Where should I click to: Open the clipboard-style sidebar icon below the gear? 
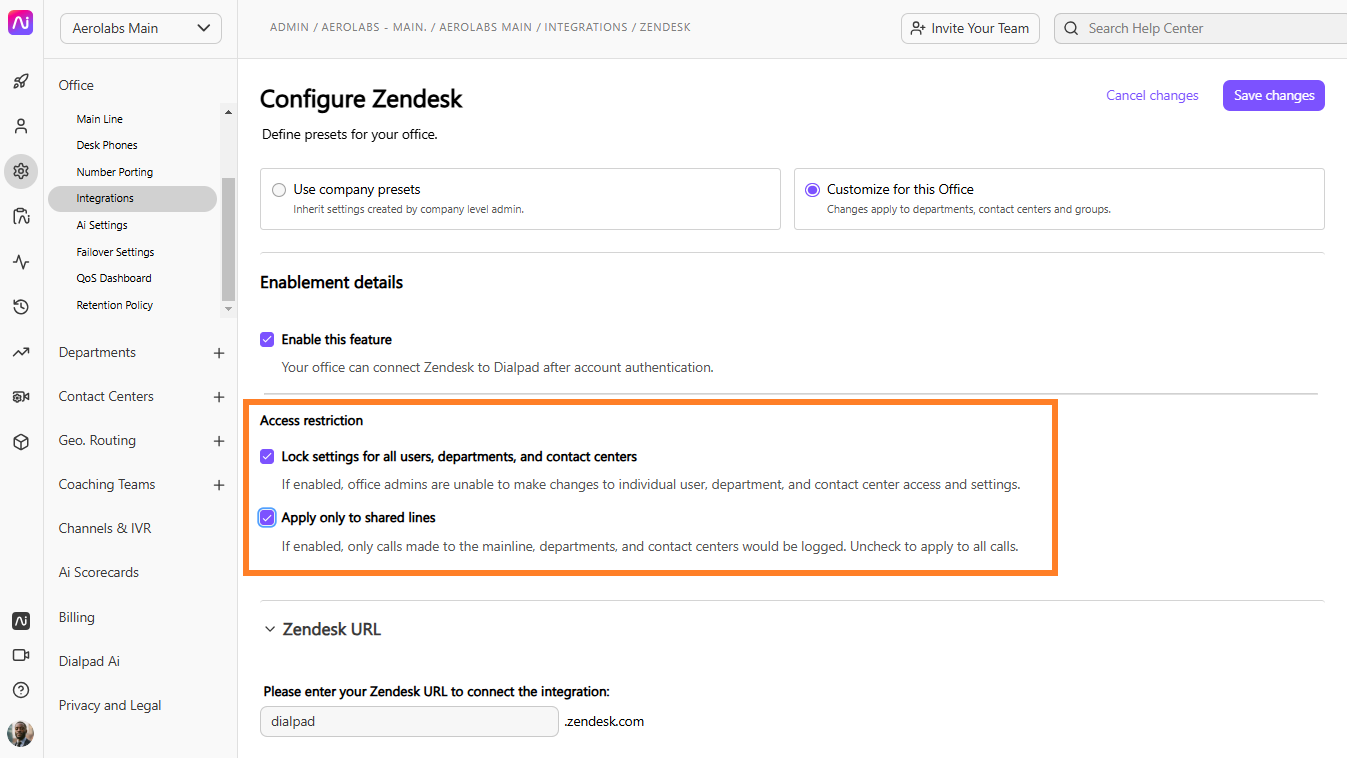(21, 216)
